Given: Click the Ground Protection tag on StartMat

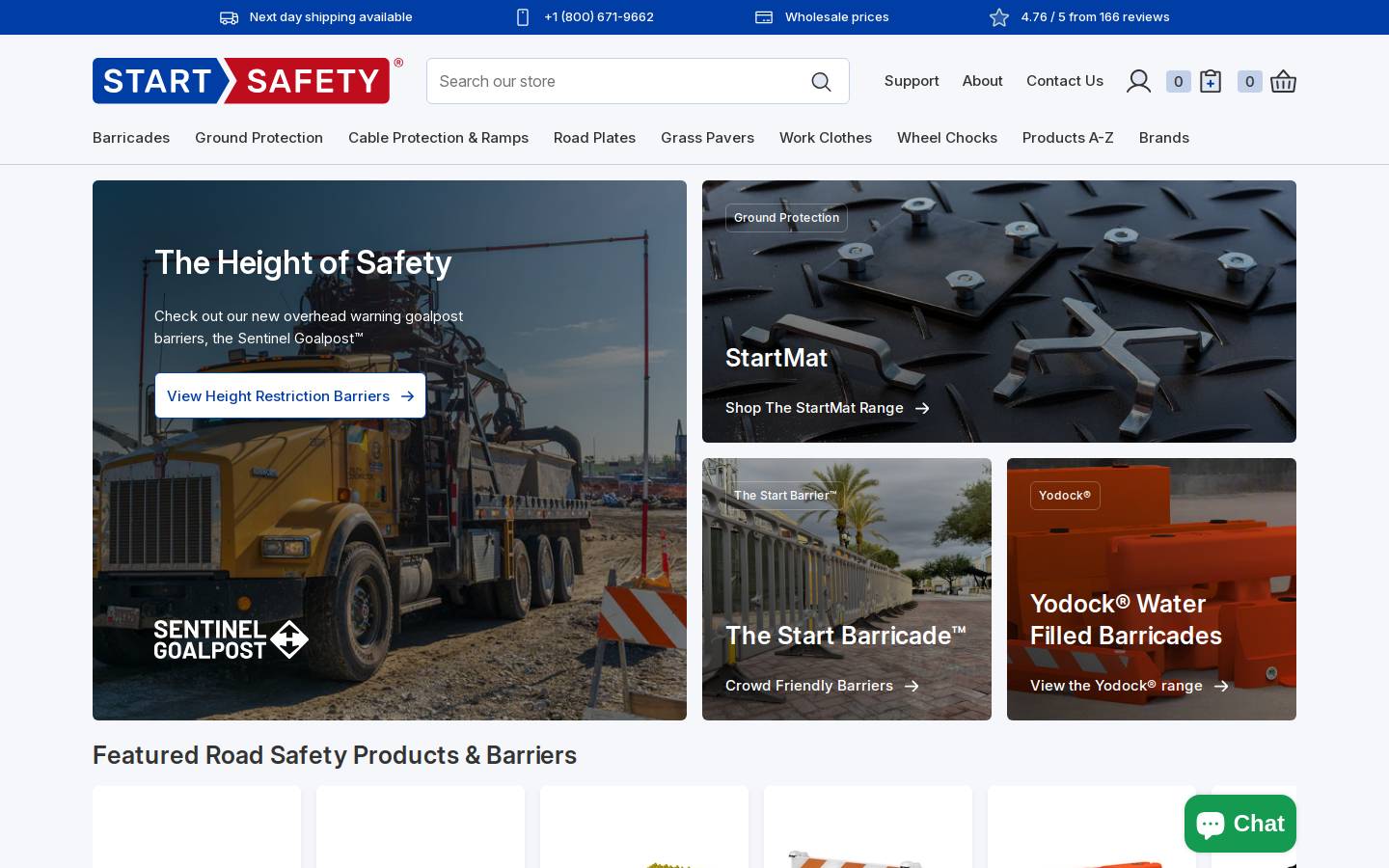Looking at the screenshot, I should [x=786, y=218].
